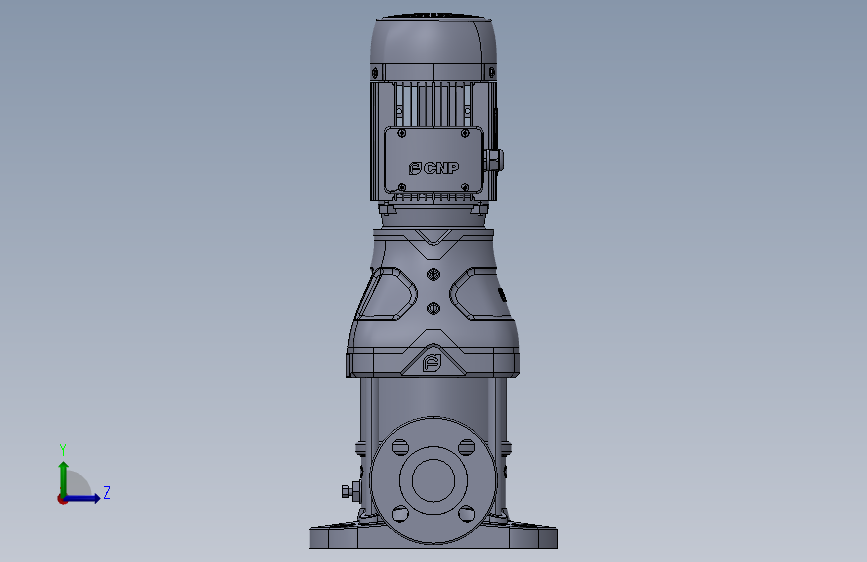Select the upper-left bolt hole on the flange
The image size is (867, 562).
click(400, 447)
